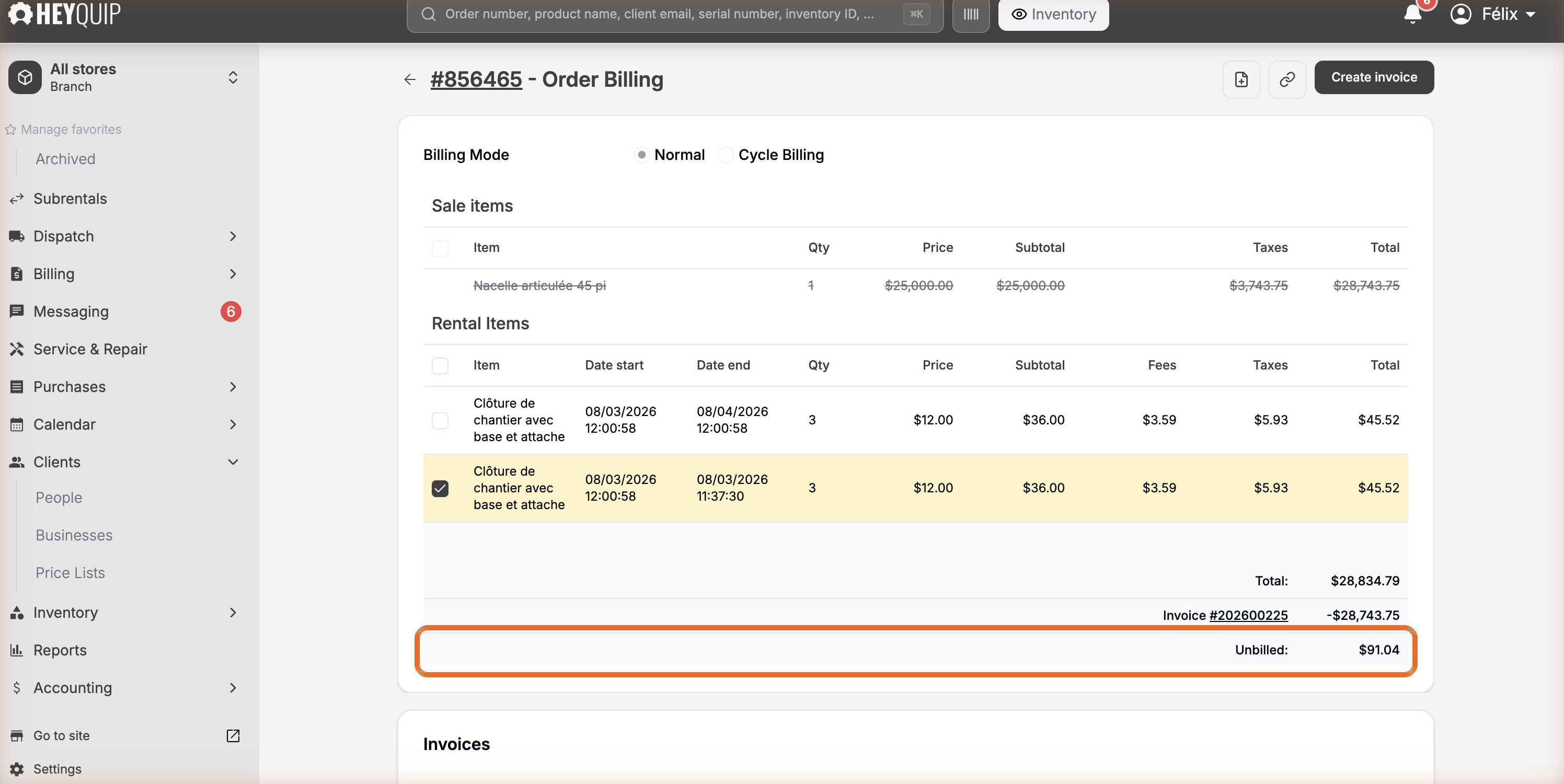The image size is (1564, 784).
Task: Open the Price Lists submenu item
Action: coord(71,573)
